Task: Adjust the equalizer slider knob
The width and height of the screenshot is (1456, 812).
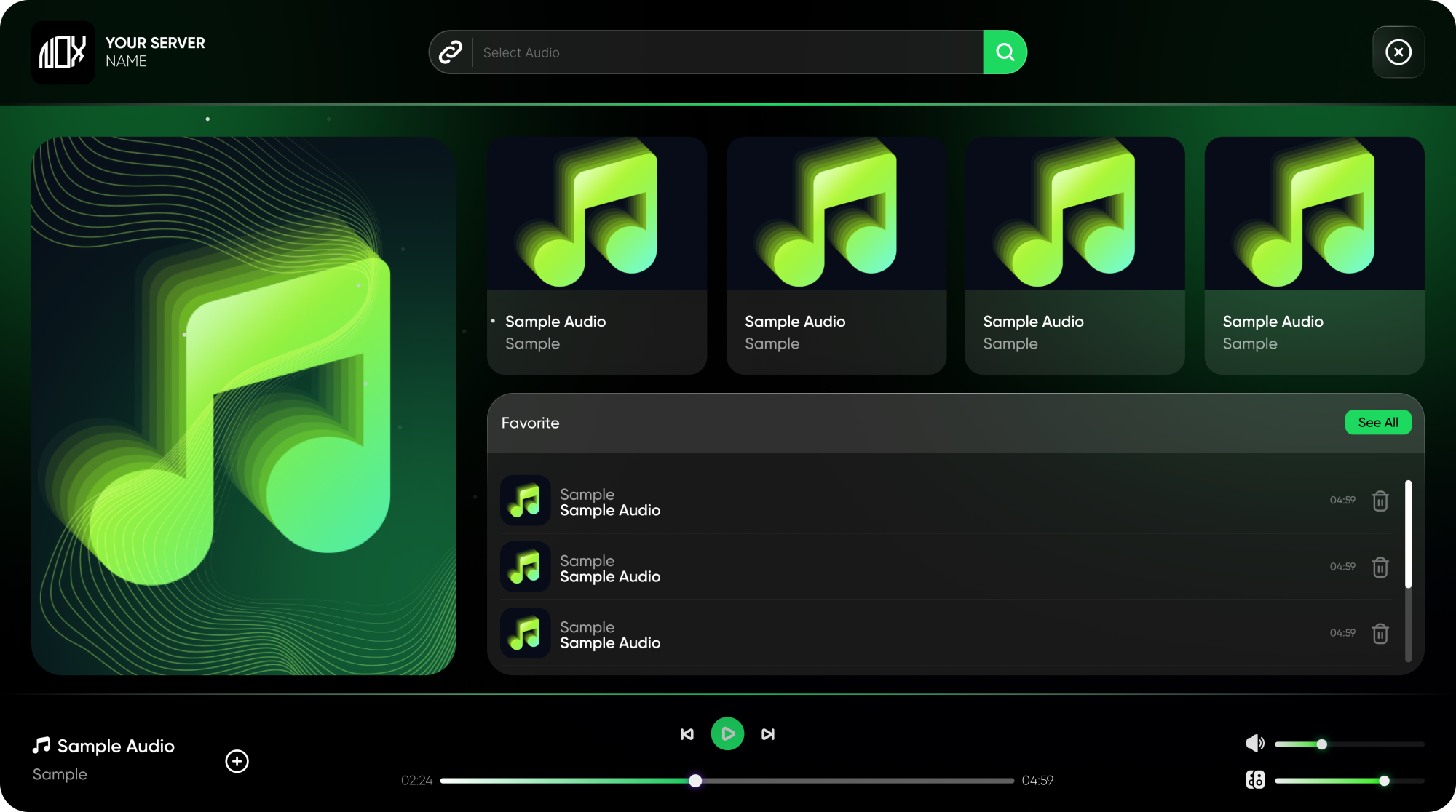Action: point(1384,781)
